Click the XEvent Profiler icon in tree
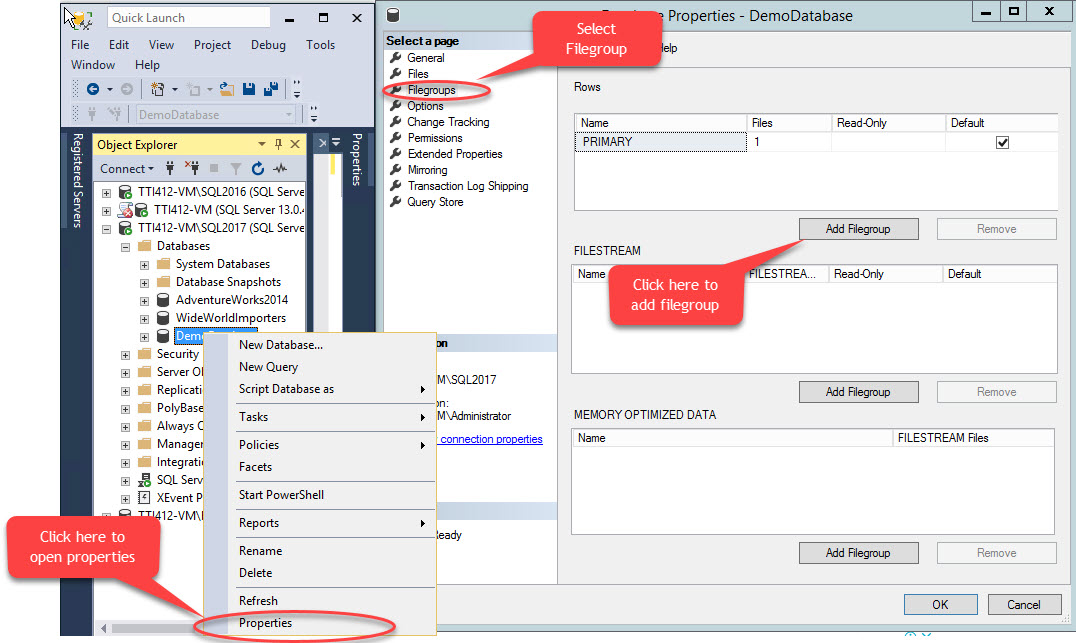 click(x=144, y=498)
